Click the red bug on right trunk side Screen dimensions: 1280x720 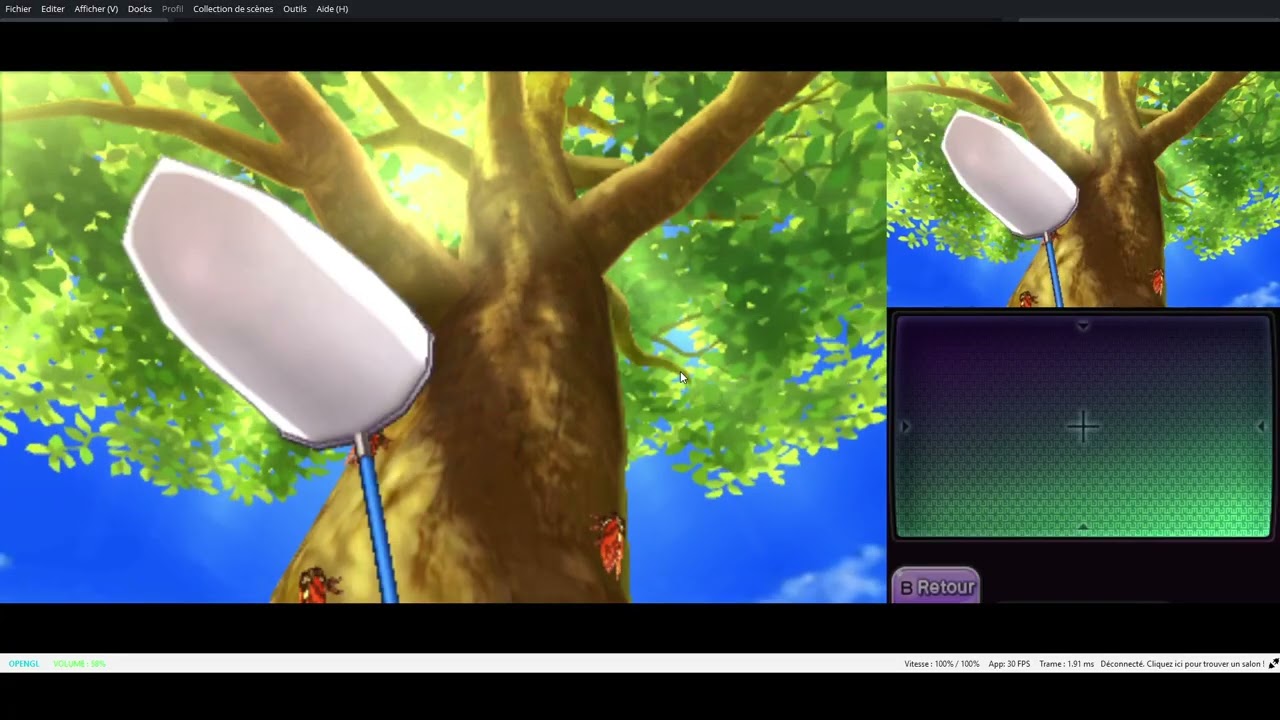click(x=609, y=543)
